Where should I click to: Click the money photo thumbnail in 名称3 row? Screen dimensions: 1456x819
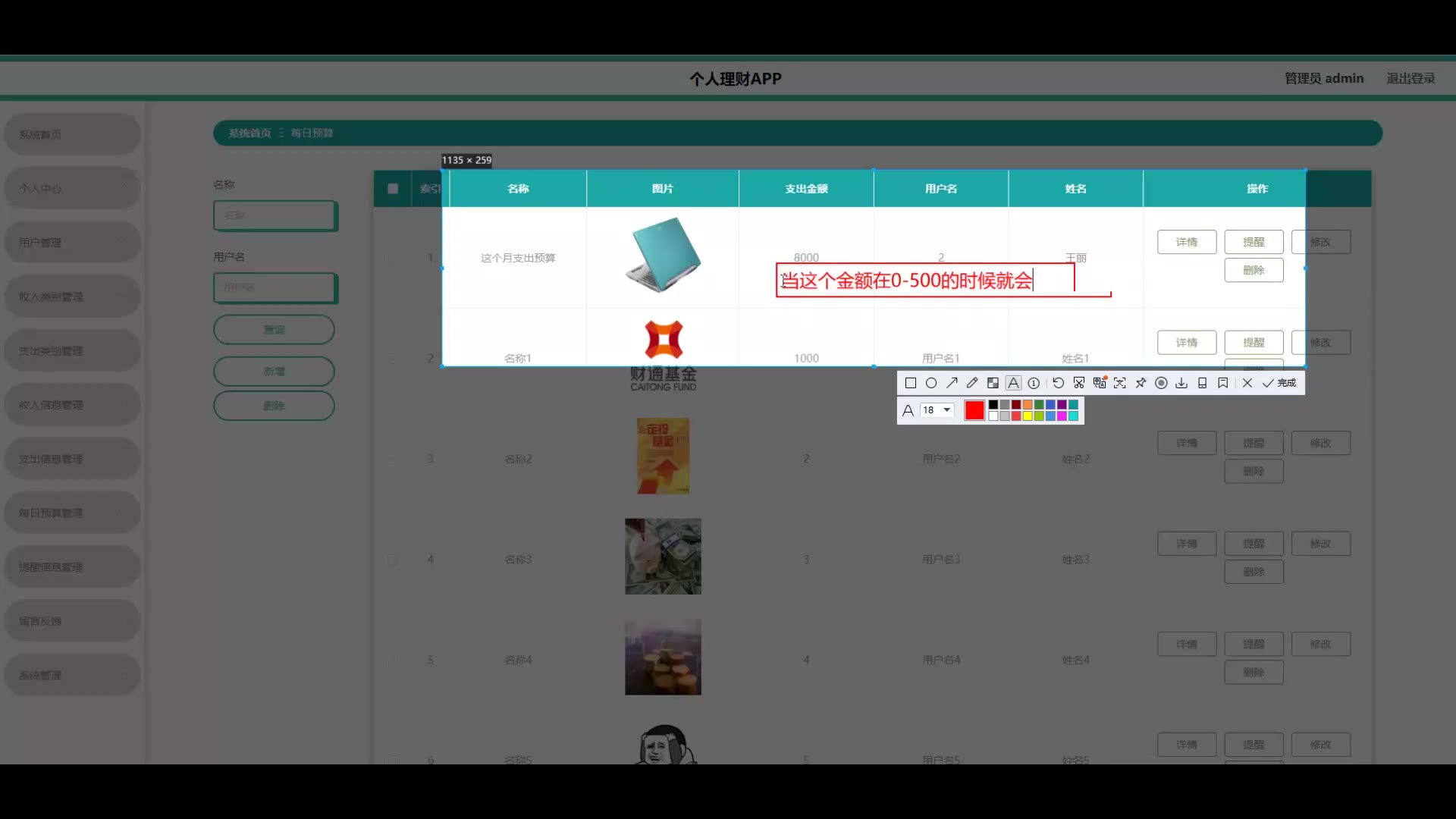[x=663, y=557]
